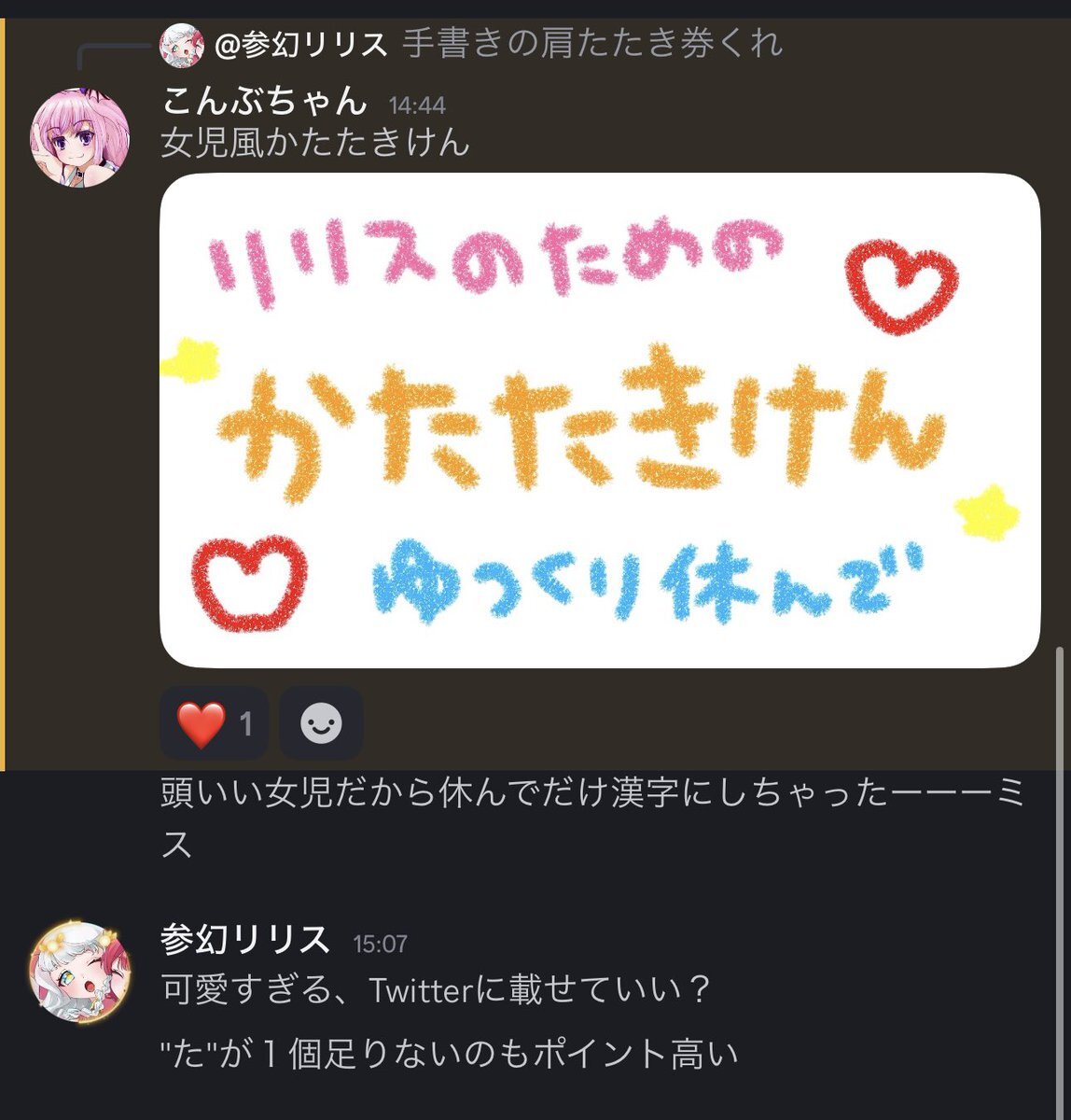Click the こんぶちゃん username

(265, 101)
